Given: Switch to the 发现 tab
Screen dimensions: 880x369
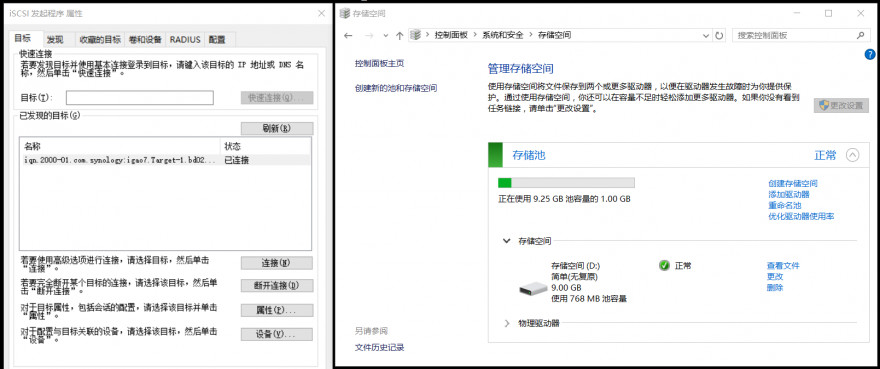Looking at the screenshot, I should click(55, 40).
